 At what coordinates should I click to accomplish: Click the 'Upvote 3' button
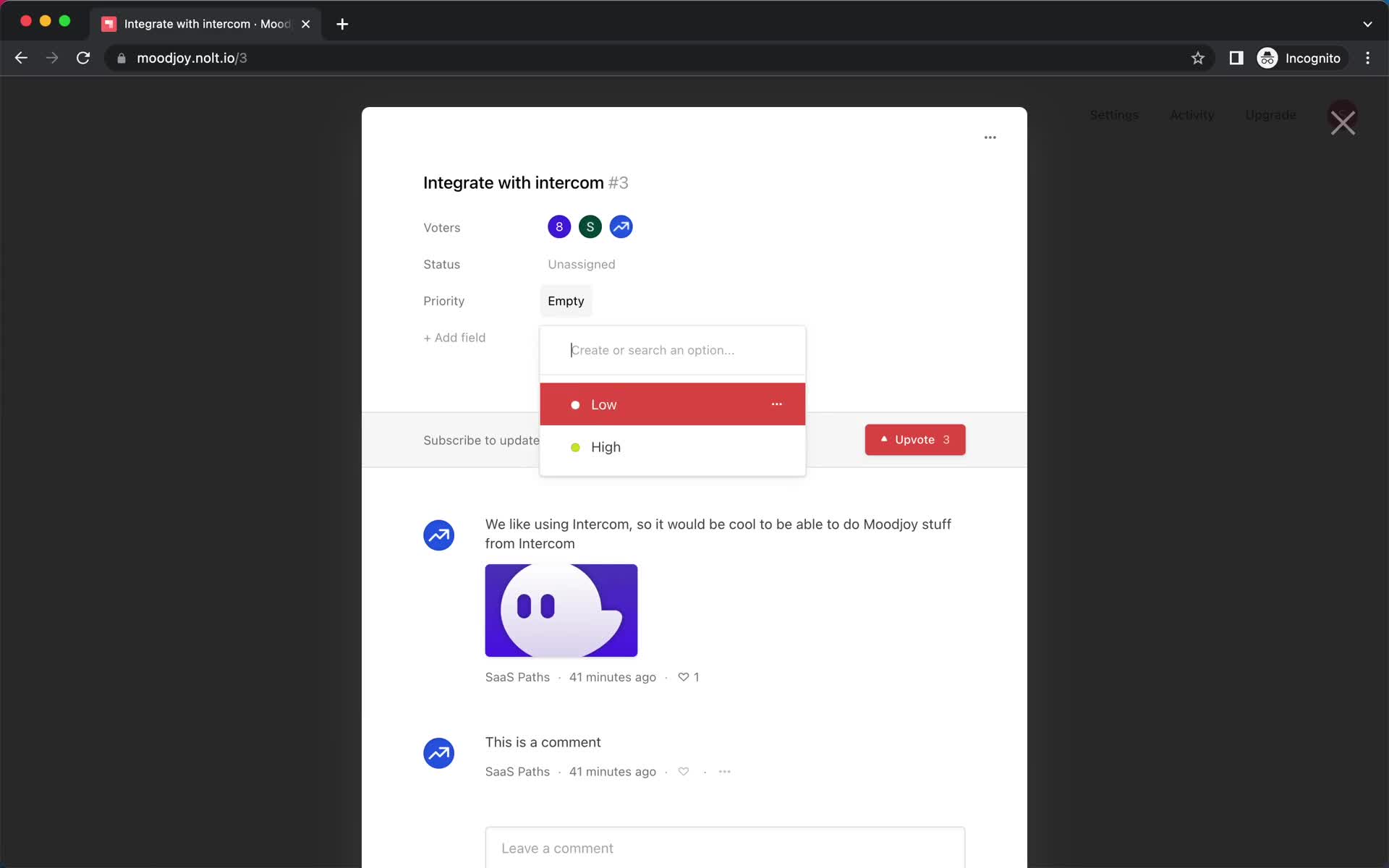tap(914, 439)
